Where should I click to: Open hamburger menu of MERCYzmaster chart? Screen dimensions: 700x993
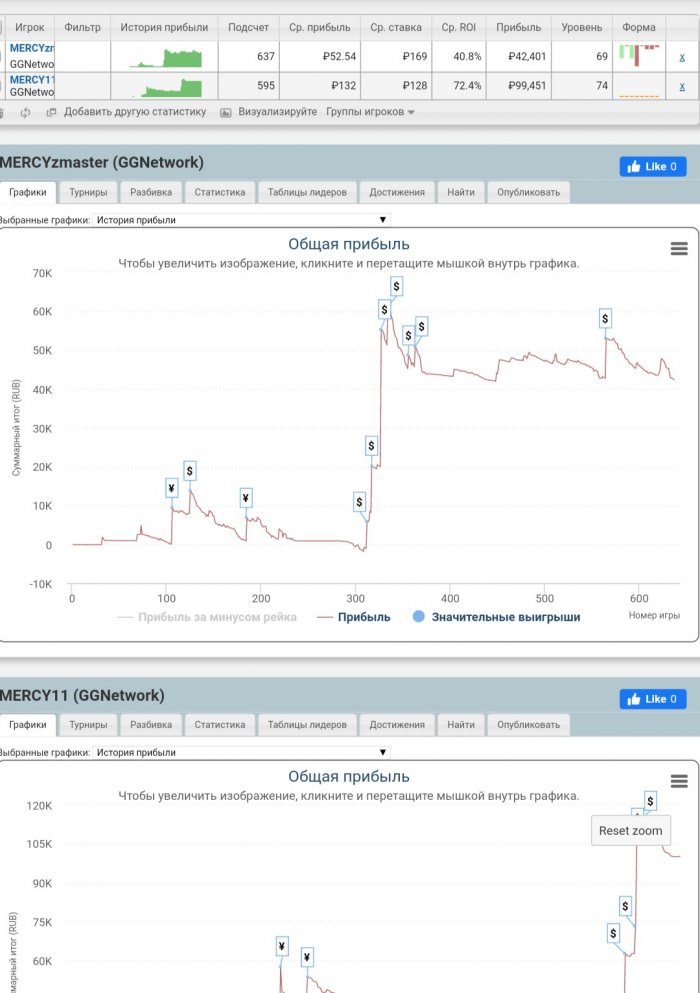pos(679,248)
